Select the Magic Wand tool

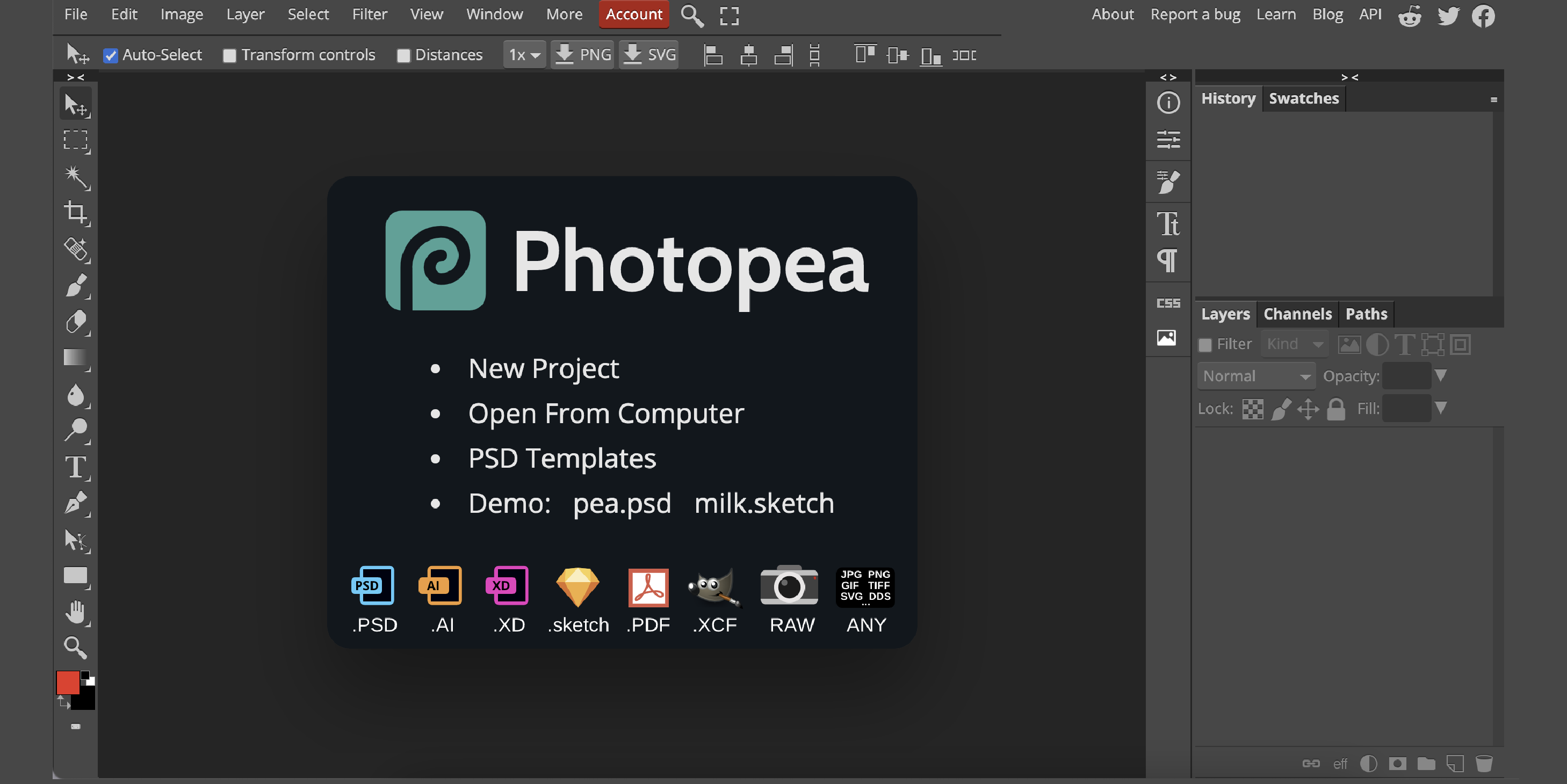pyautogui.click(x=75, y=176)
